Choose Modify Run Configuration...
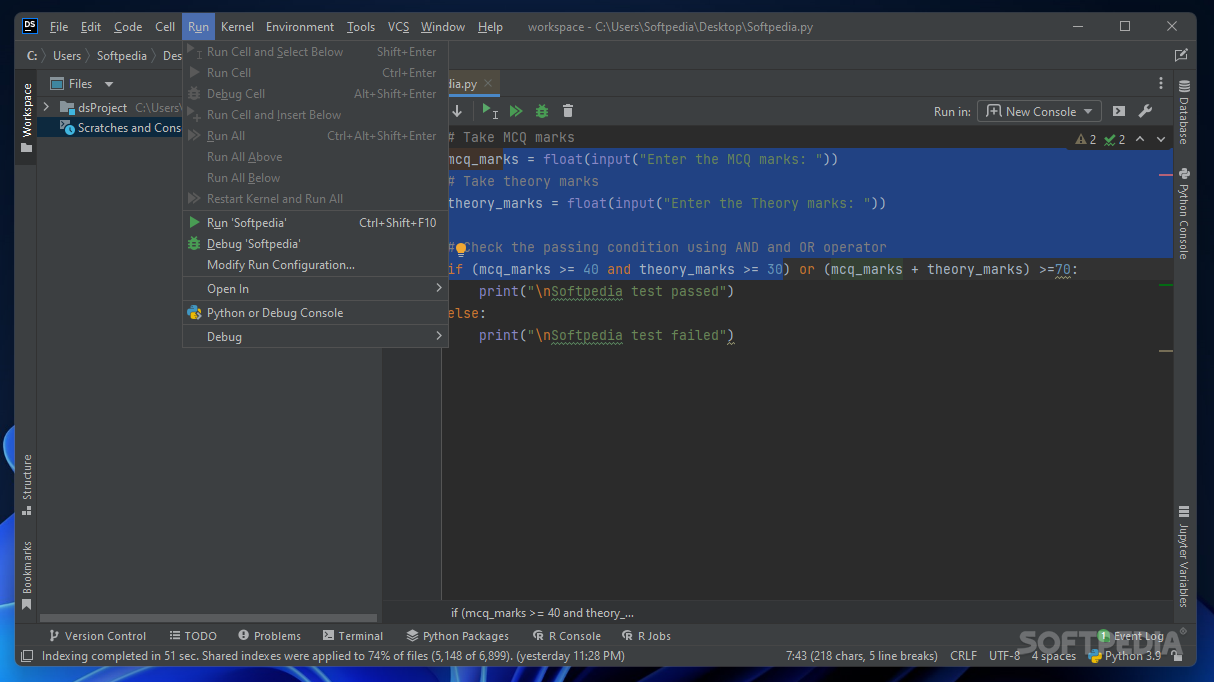This screenshot has height=682, width=1214. pos(315,265)
